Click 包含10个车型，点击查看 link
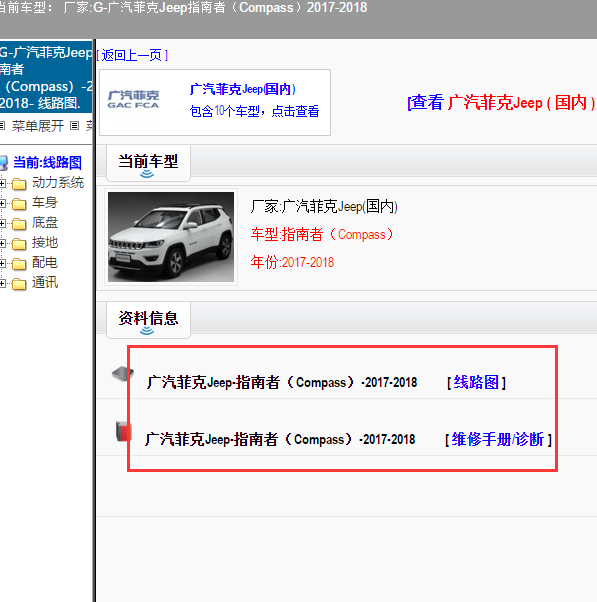 point(254,111)
